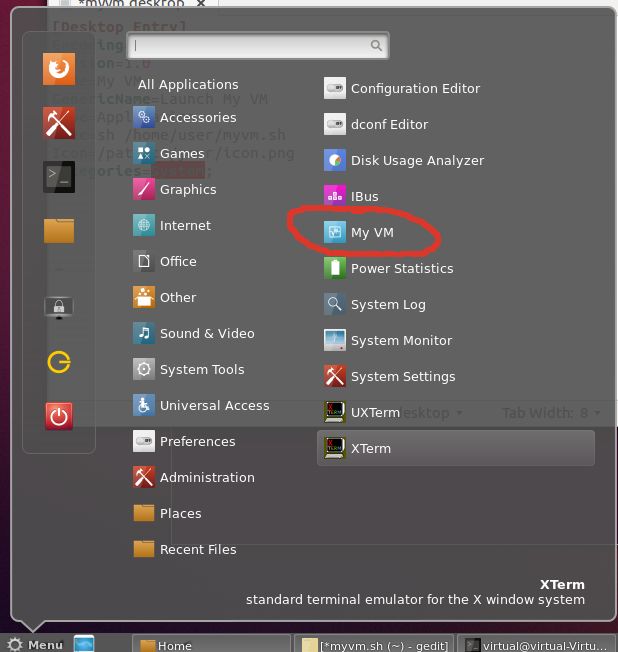Open the Other category
Screen dimensions: 618x652
tap(165, 297)
